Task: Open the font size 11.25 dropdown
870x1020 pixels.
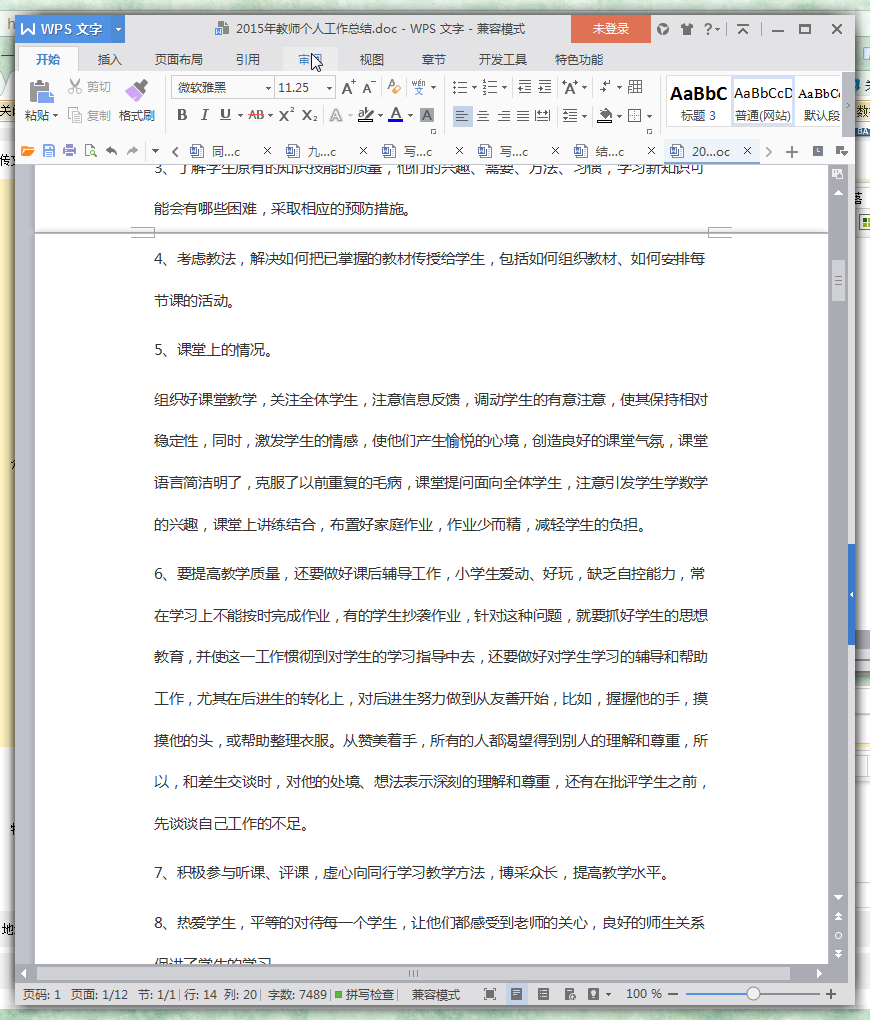Action: (329, 88)
